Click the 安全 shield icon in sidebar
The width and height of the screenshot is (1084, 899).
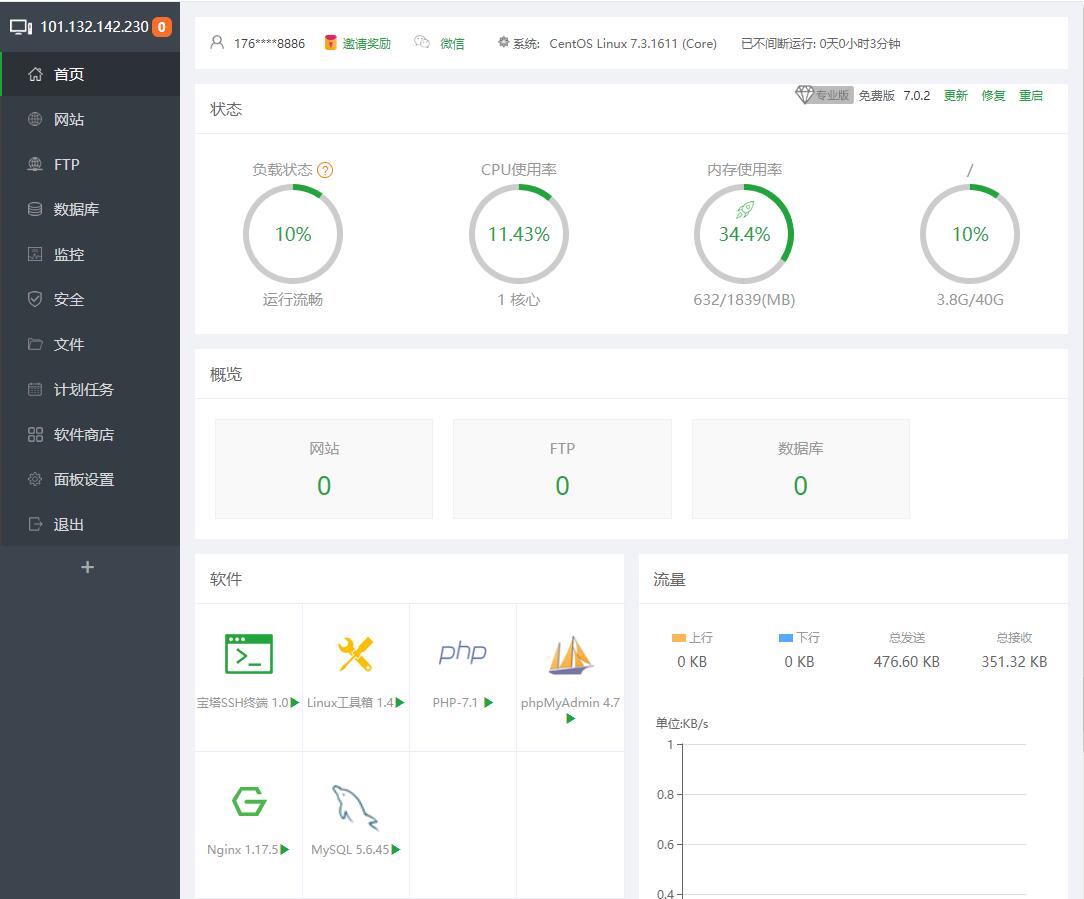click(35, 299)
